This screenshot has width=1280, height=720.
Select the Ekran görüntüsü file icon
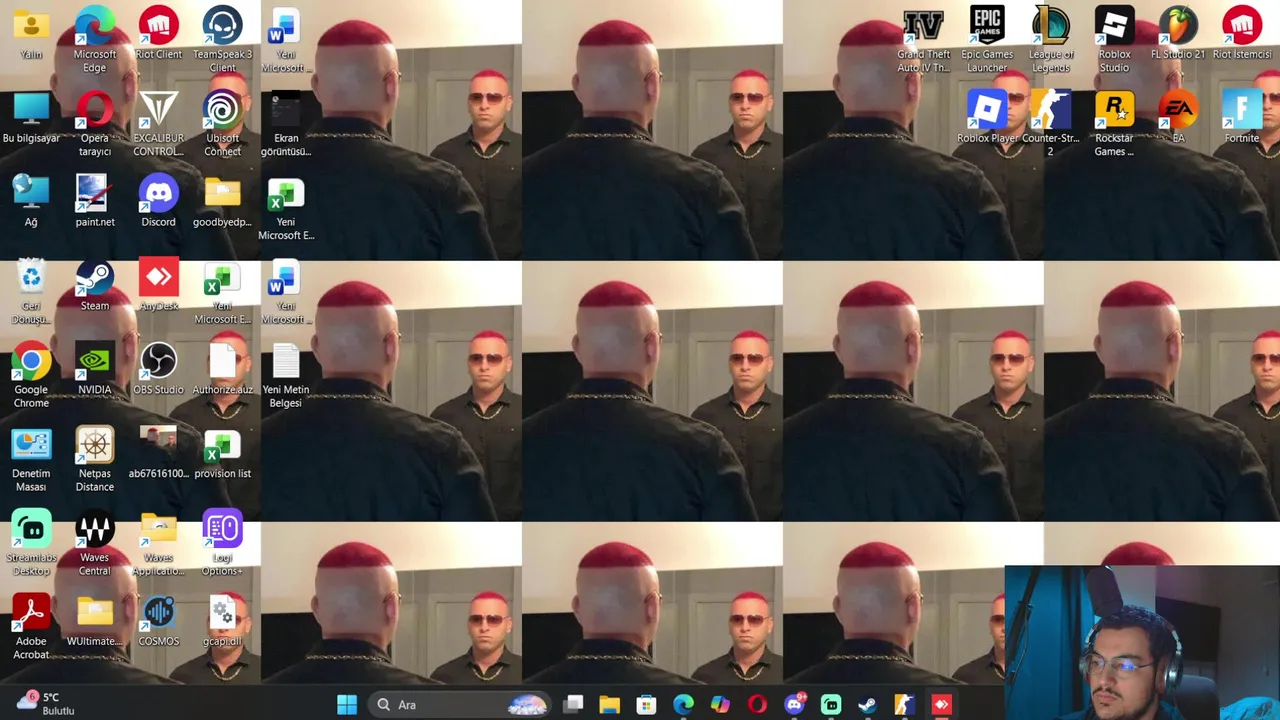click(x=286, y=123)
